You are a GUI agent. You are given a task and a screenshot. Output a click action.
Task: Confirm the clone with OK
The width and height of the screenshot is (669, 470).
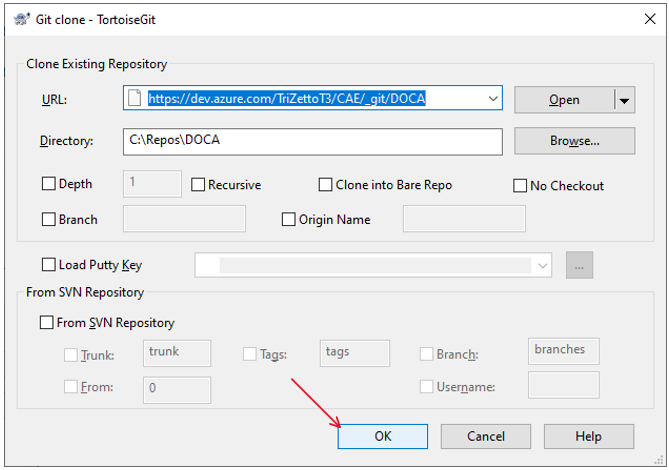point(382,436)
